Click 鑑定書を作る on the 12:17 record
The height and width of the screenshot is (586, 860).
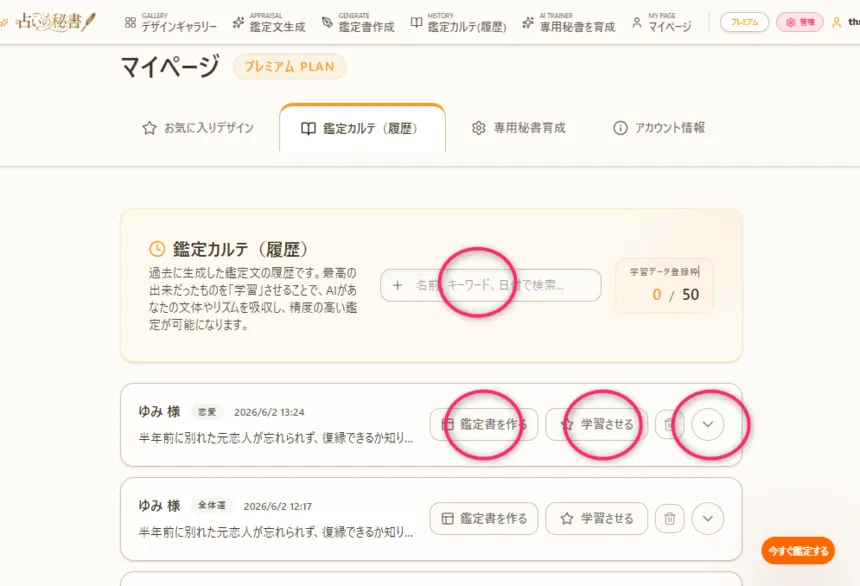(x=484, y=519)
